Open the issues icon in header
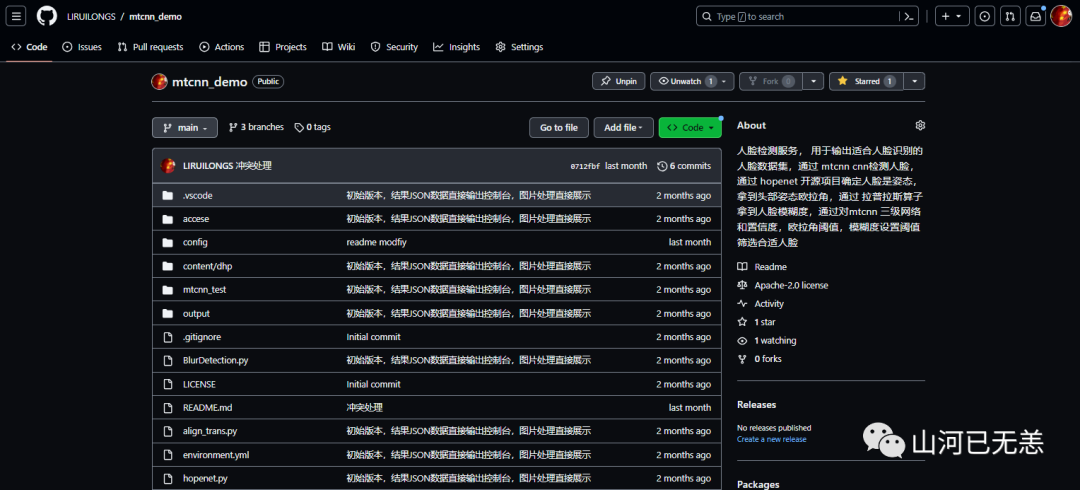1080x490 pixels. pos(986,17)
